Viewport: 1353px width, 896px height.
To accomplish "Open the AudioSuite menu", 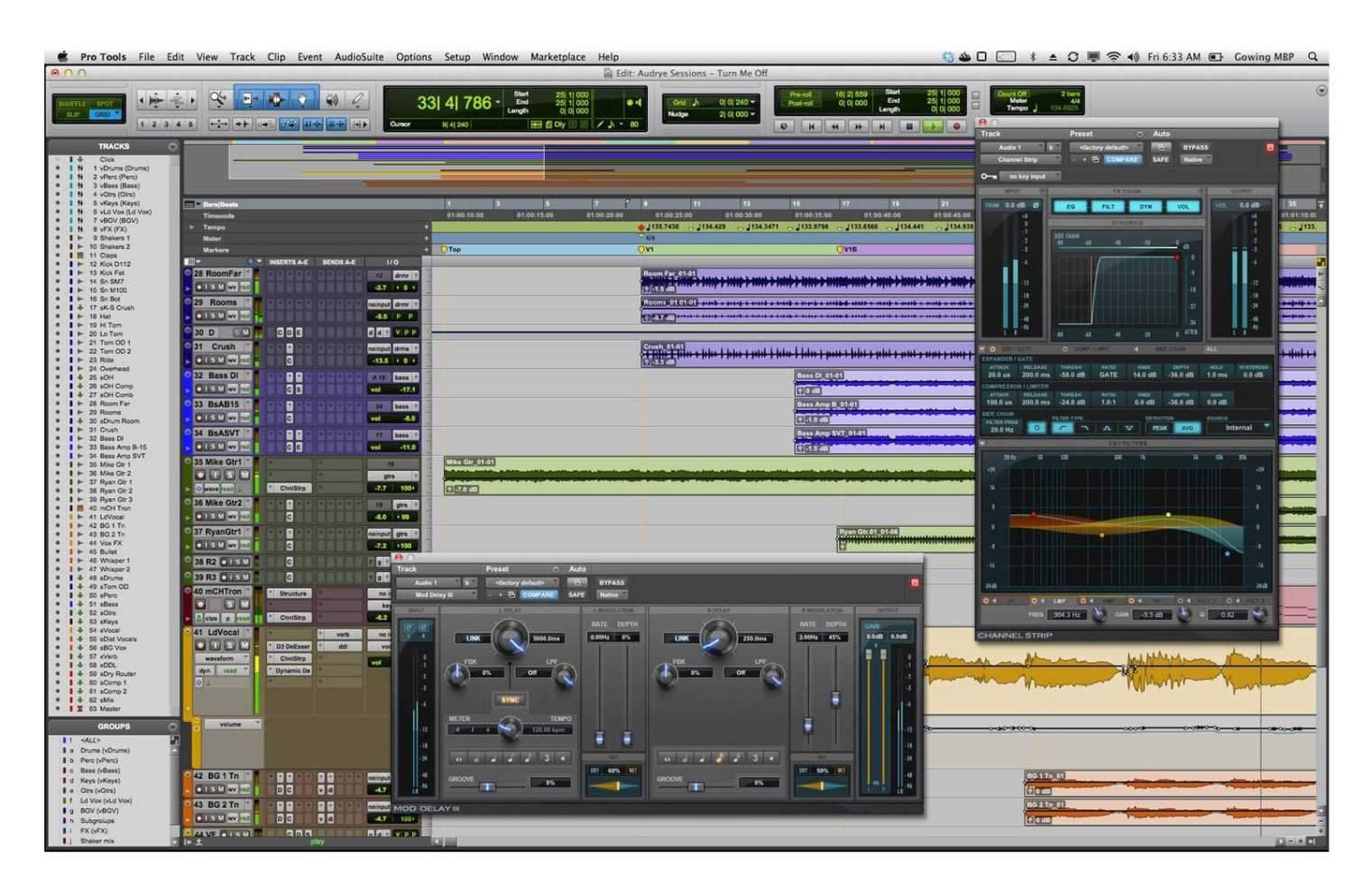I will coord(358,56).
